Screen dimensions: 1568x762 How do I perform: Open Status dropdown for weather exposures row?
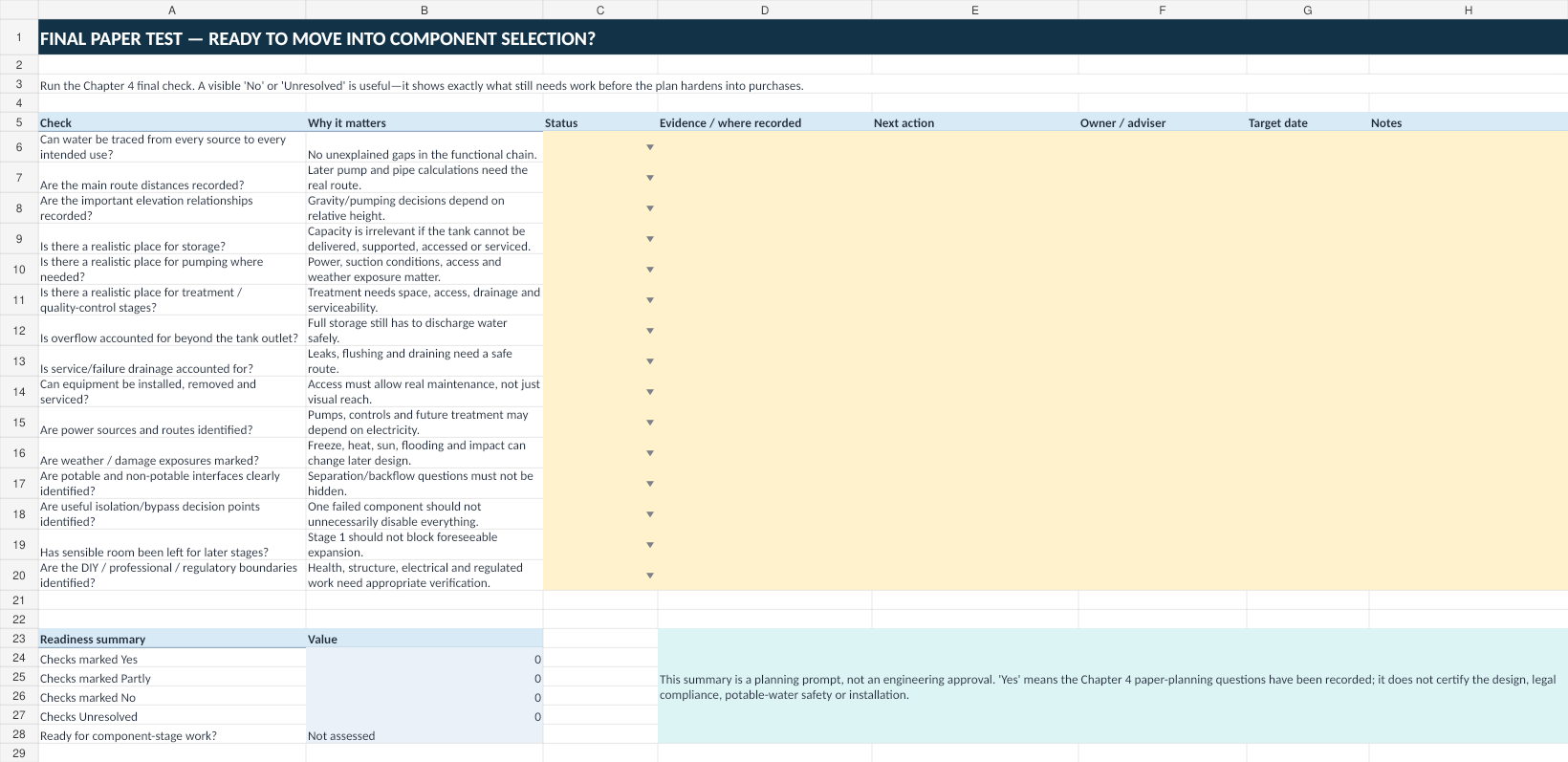pos(650,453)
